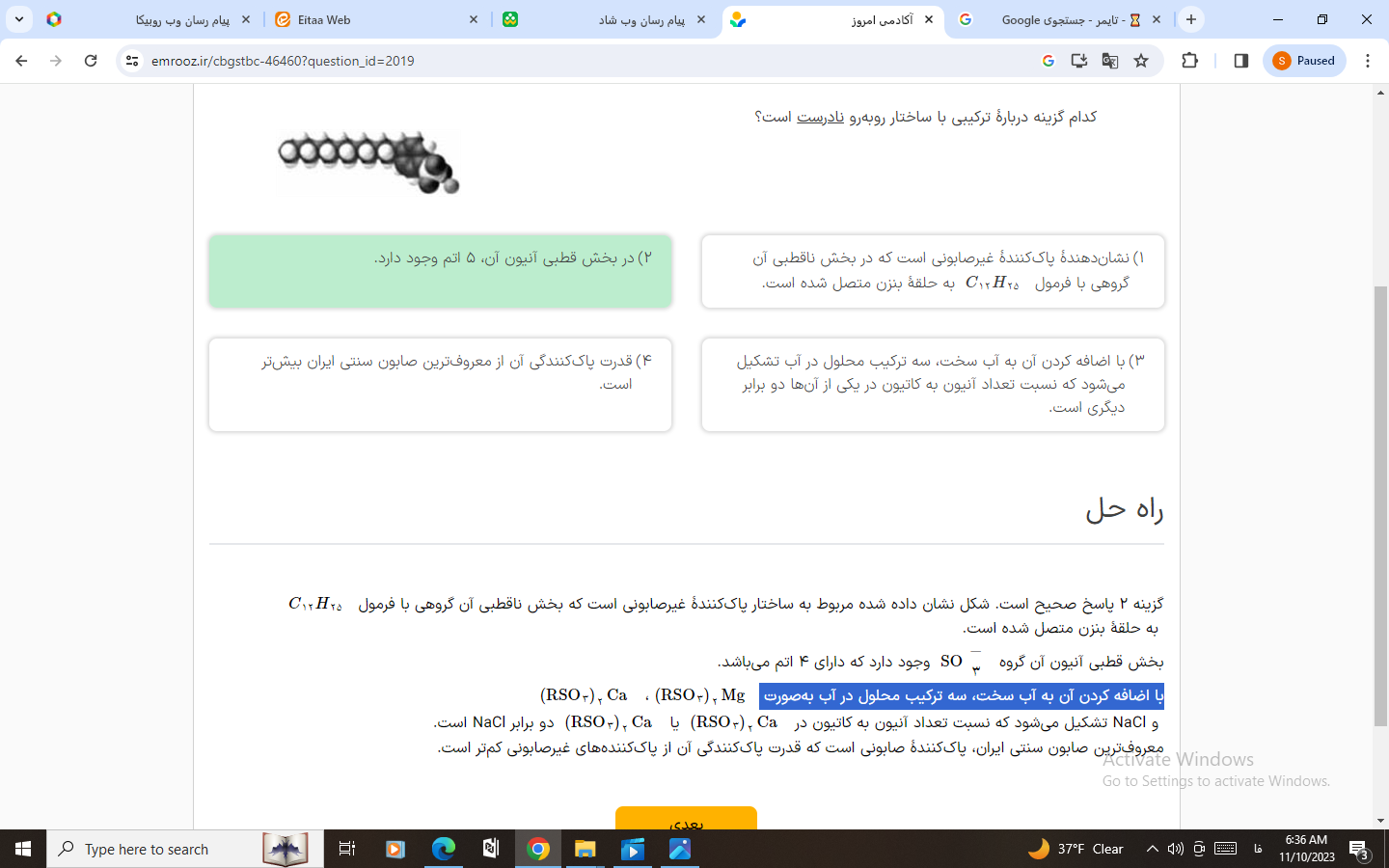Select green answer option 2
This screenshot has height=868, width=1389.
pos(440,271)
